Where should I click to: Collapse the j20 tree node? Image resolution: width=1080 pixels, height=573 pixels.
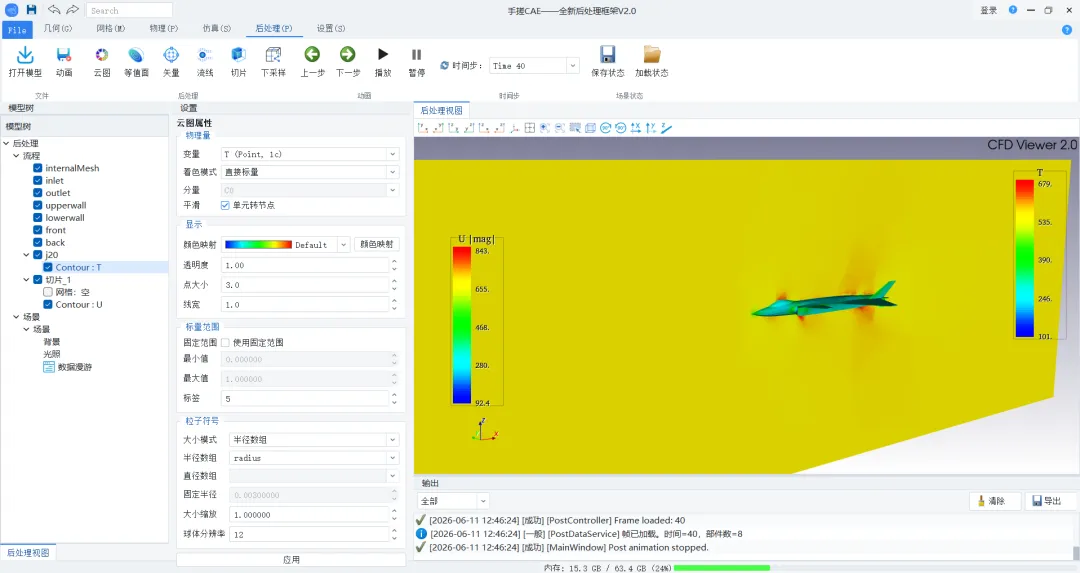coord(27,255)
